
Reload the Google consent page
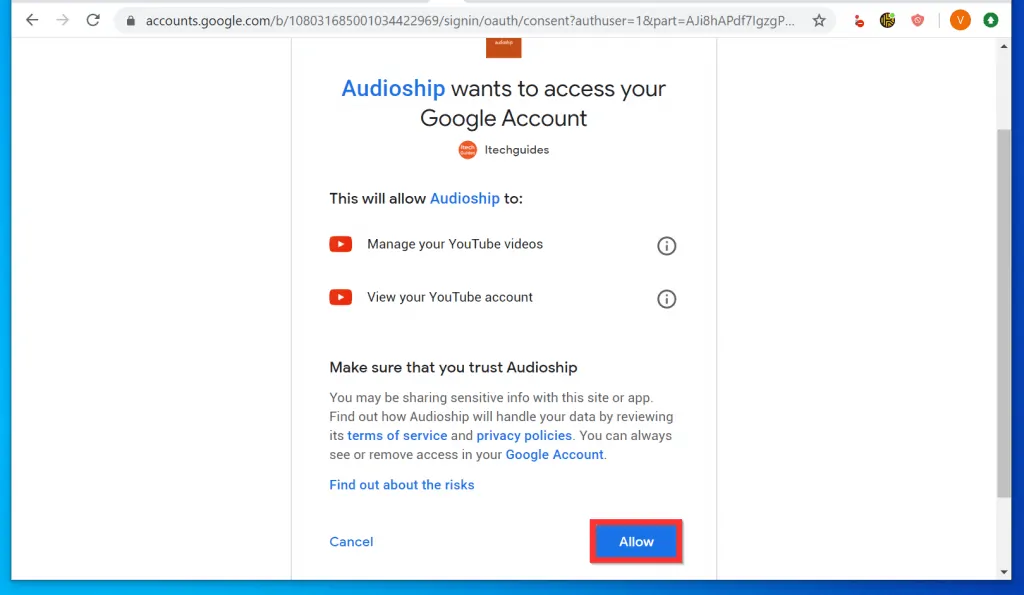93,20
